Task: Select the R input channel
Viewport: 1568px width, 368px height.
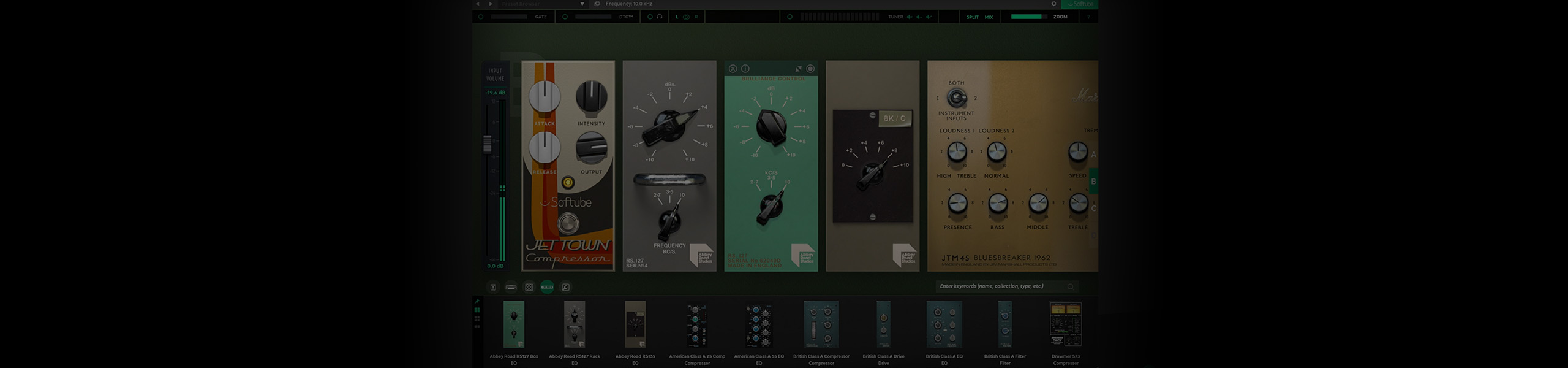Action: [x=696, y=17]
